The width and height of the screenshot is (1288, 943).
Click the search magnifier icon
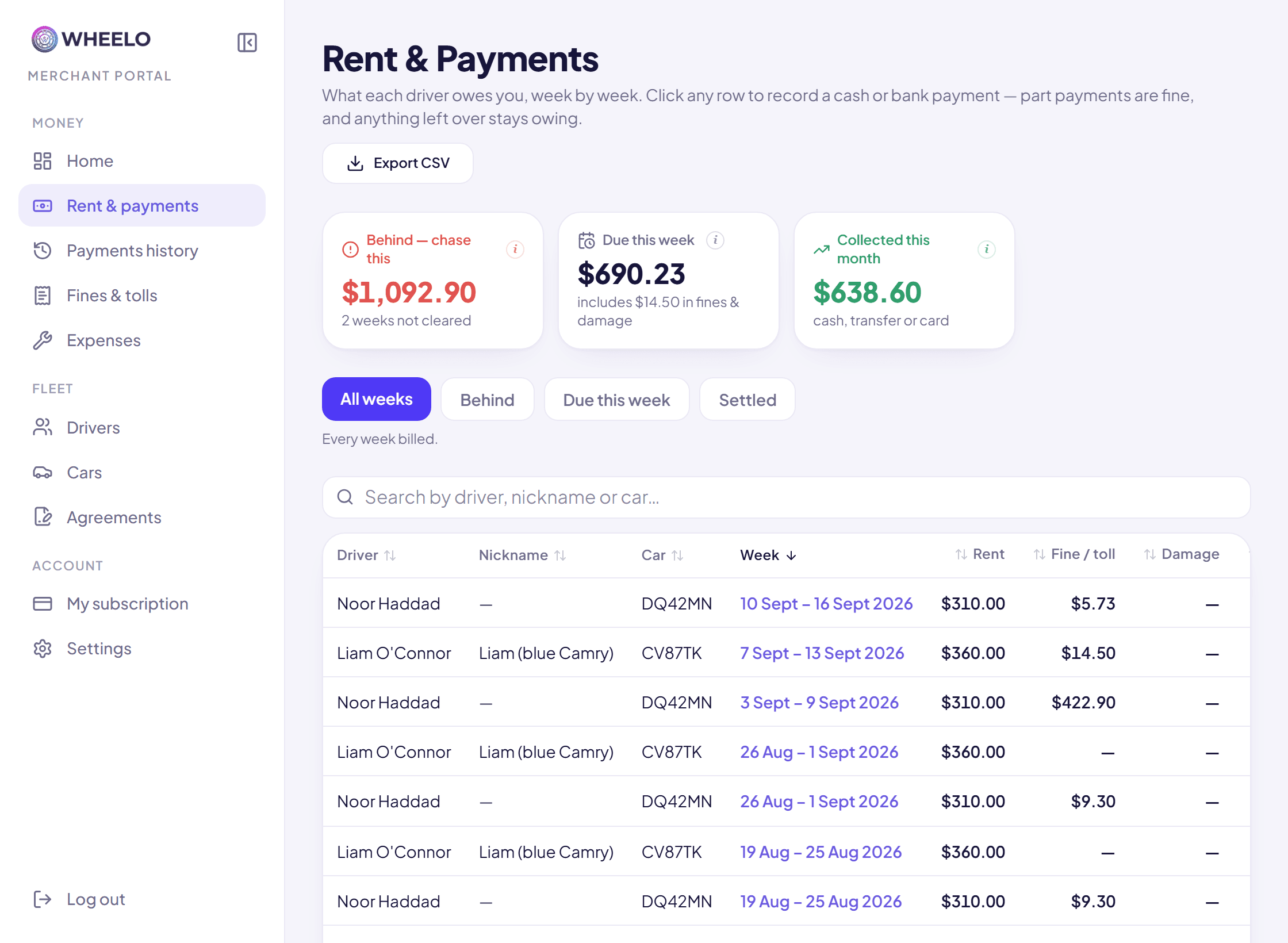pos(345,497)
